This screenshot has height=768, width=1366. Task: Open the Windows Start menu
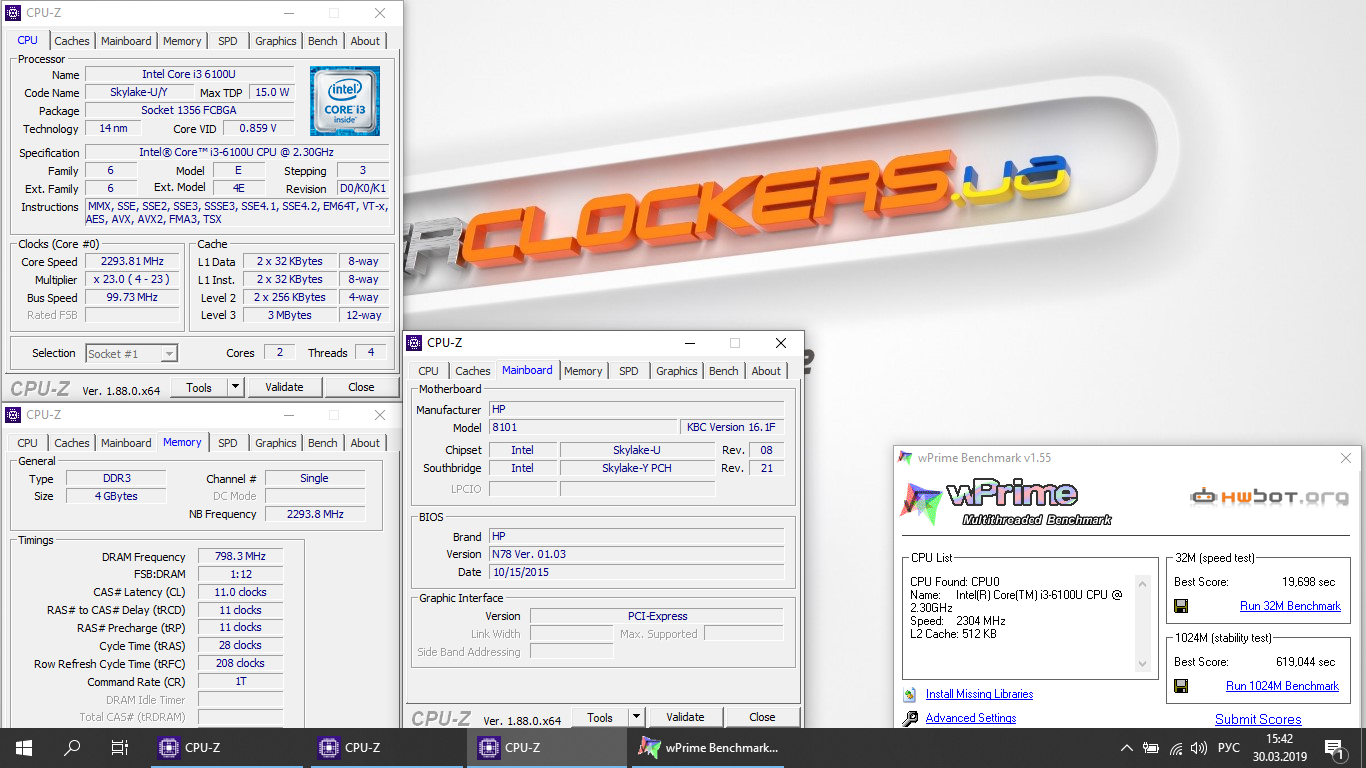(x=24, y=747)
